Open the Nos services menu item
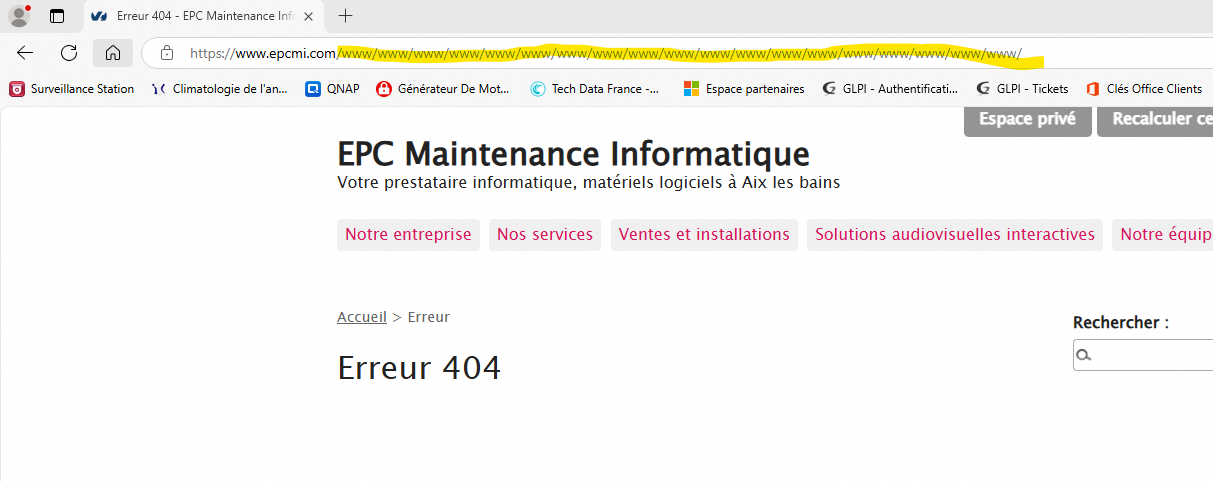 [x=545, y=235]
